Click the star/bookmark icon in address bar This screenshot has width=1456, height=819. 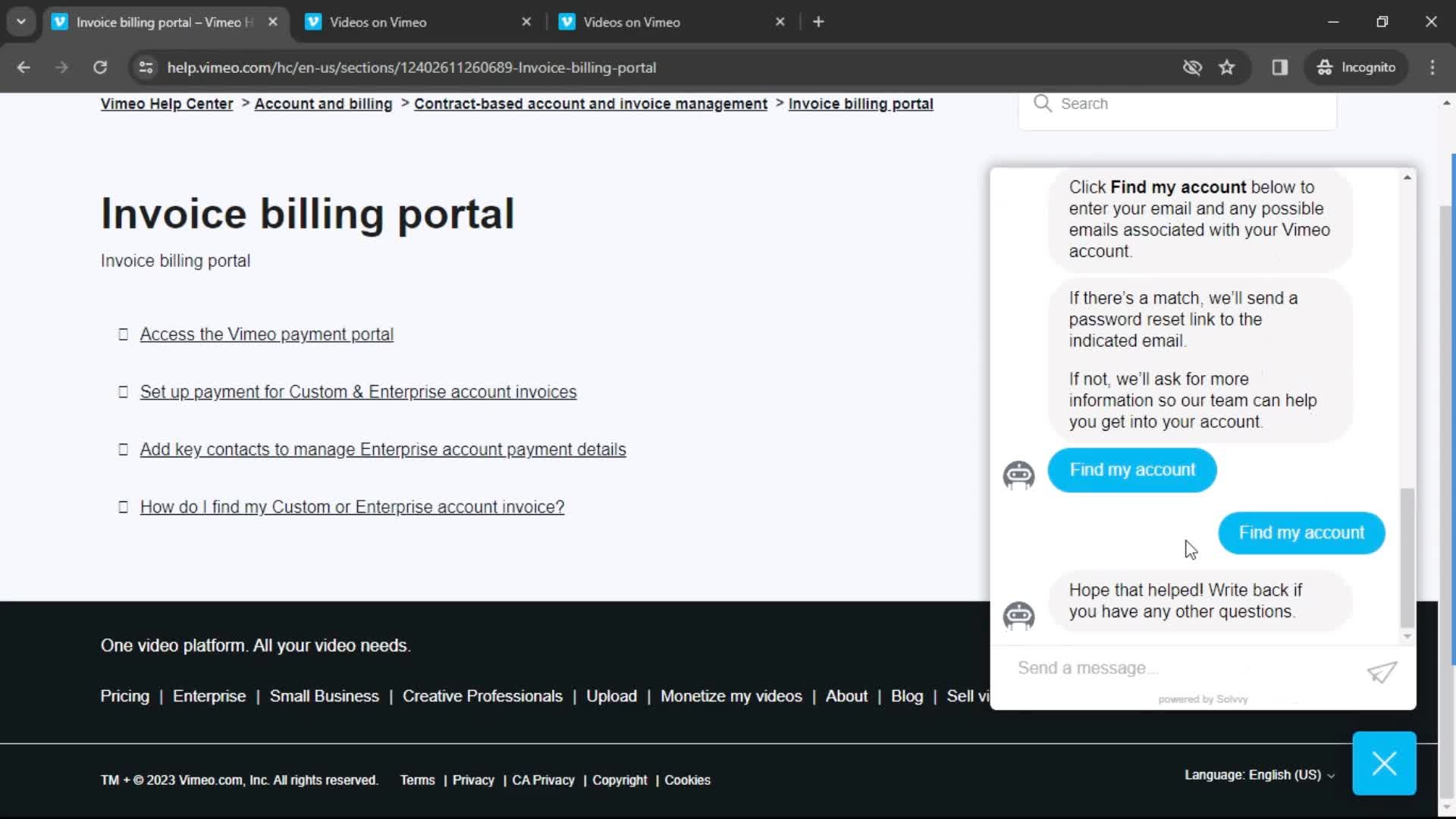1227,67
